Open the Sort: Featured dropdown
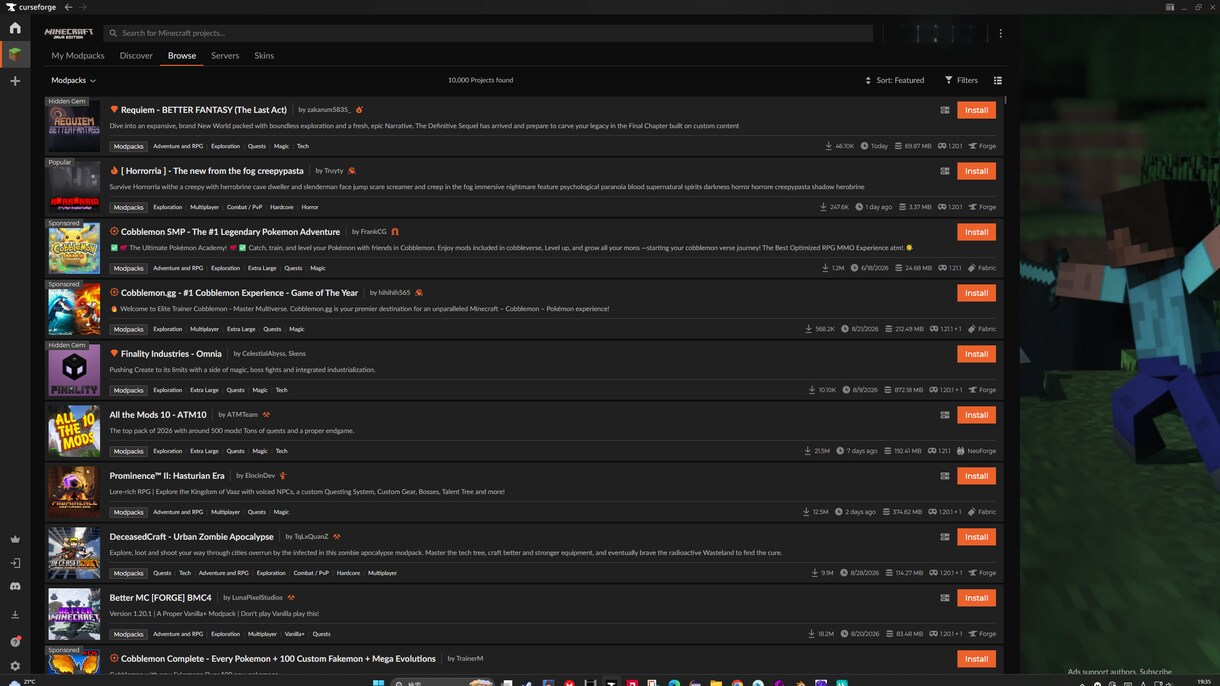1220x686 pixels. point(895,80)
